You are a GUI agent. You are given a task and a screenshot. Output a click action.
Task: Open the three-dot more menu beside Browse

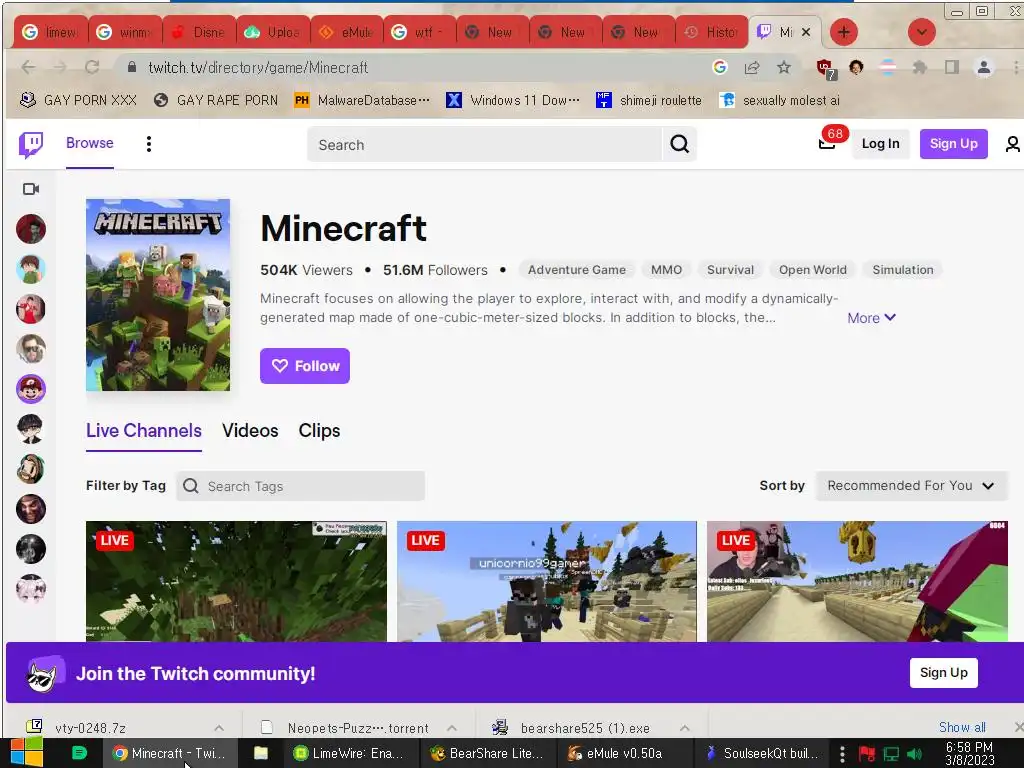pos(149,144)
